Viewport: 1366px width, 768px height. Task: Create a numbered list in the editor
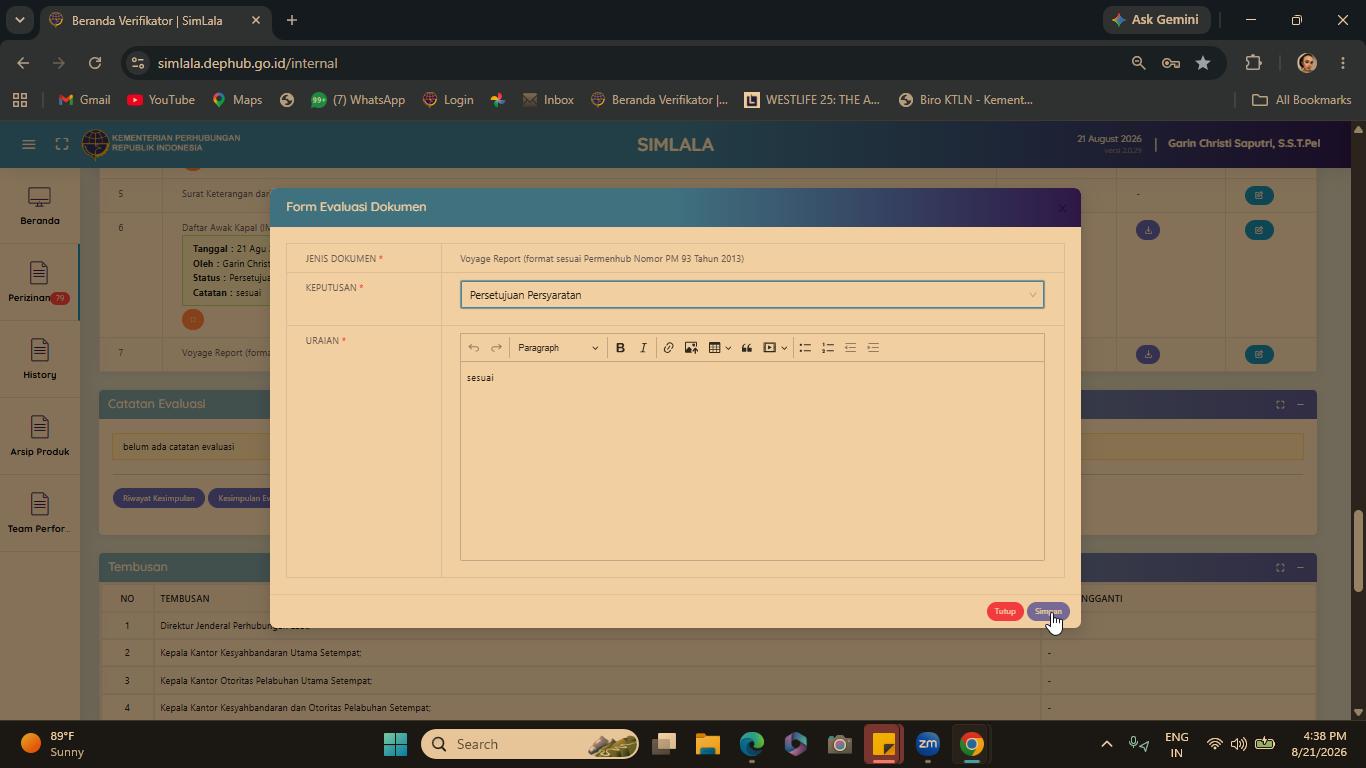(x=828, y=348)
